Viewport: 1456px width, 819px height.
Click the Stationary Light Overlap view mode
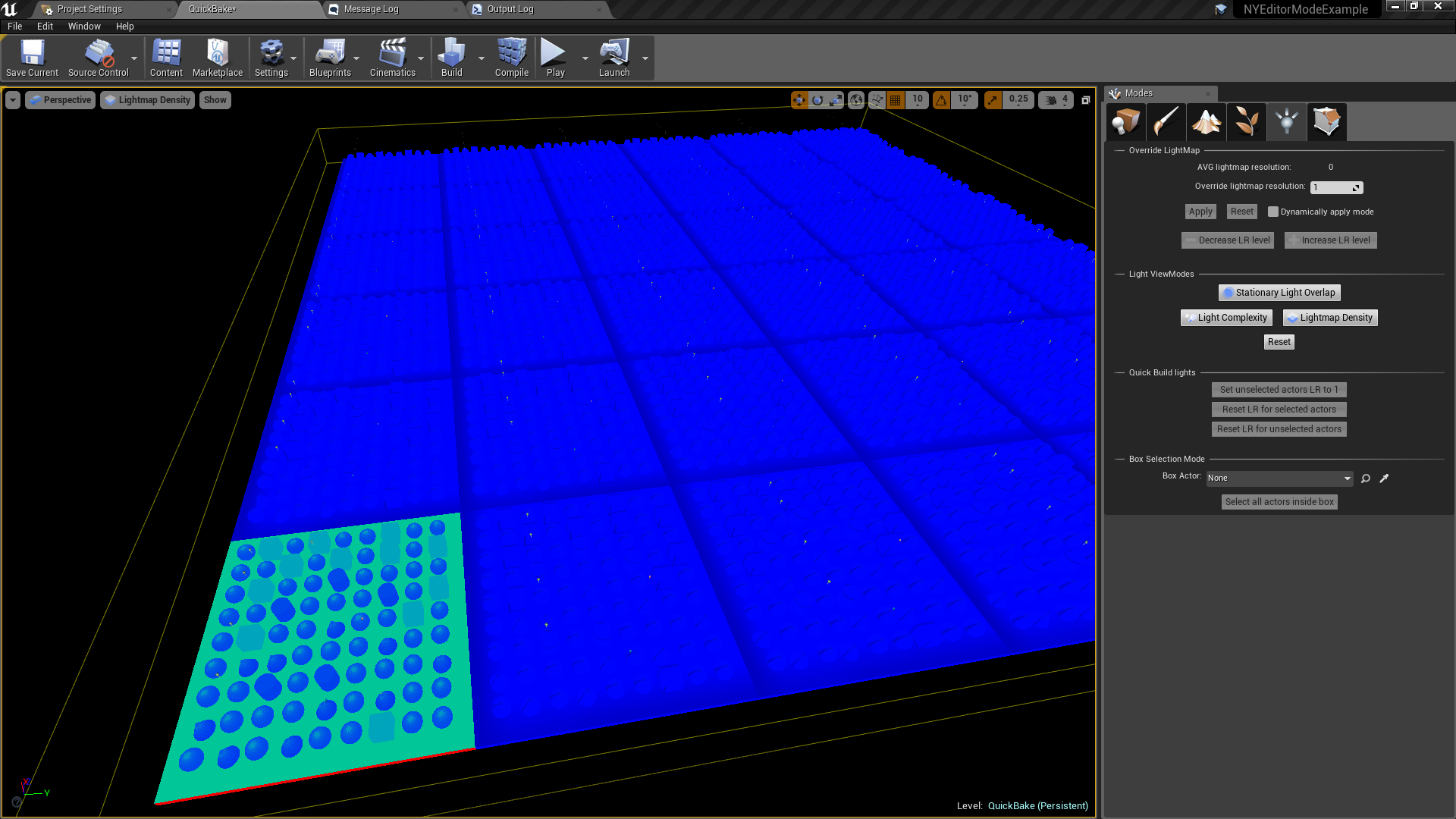[x=1279, y=292]
